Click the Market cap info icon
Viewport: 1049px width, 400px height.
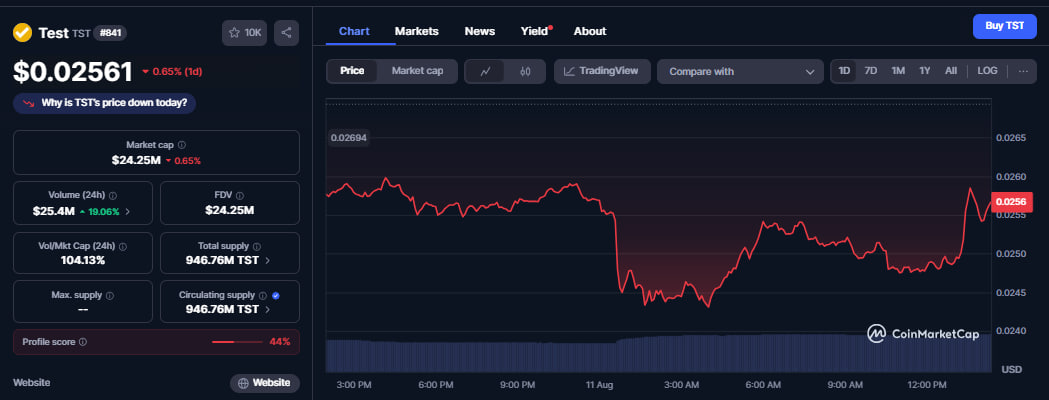(181, 145)
